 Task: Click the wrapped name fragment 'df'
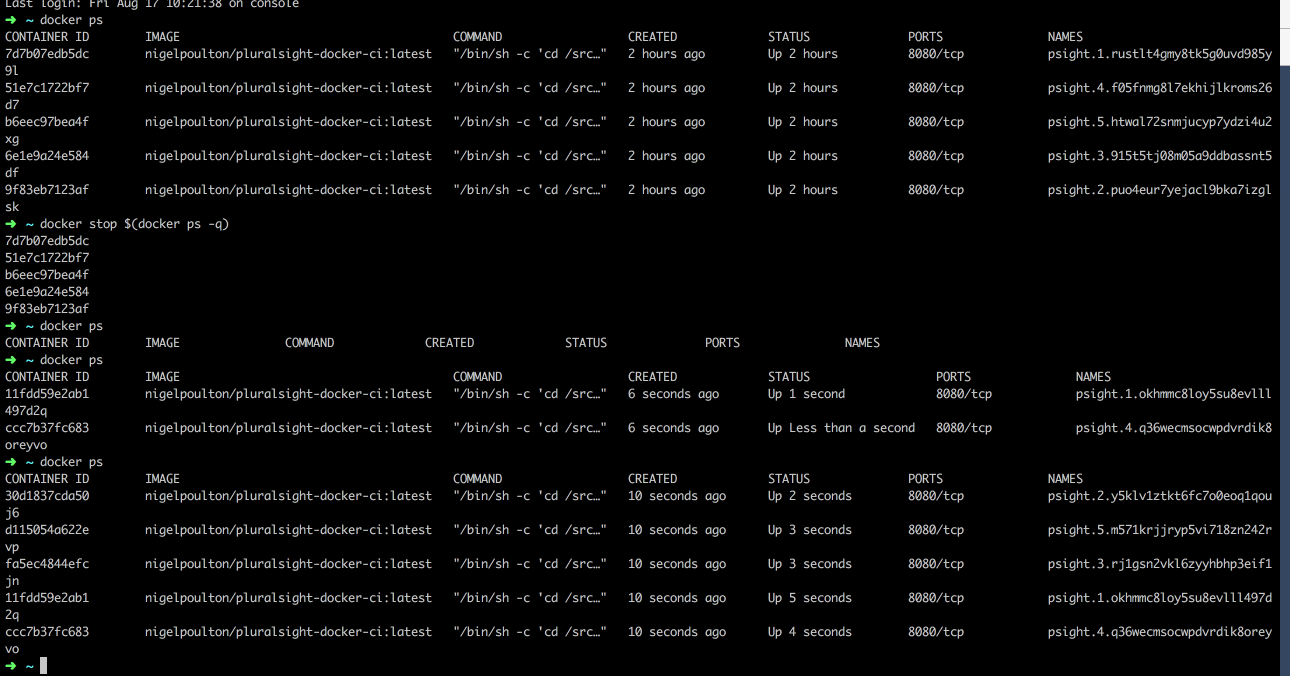(x=12, y=173)
